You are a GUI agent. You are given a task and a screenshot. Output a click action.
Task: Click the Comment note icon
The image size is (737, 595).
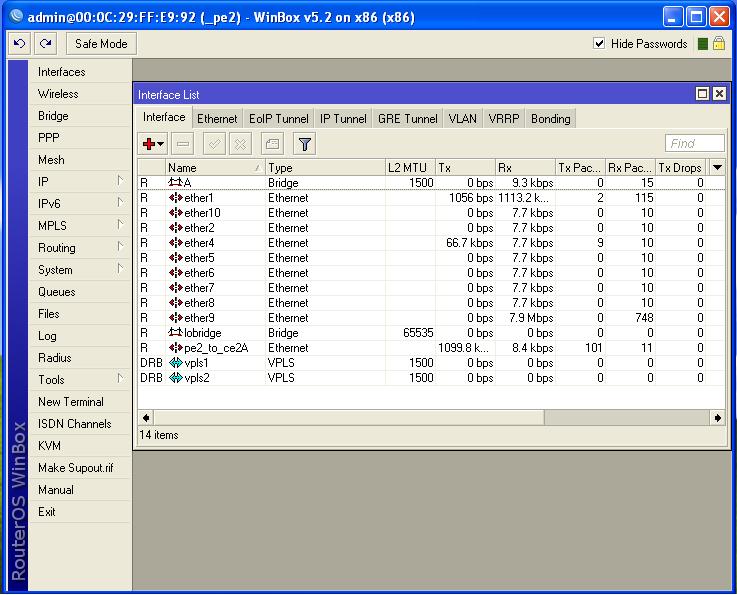(x=273, y=144)
